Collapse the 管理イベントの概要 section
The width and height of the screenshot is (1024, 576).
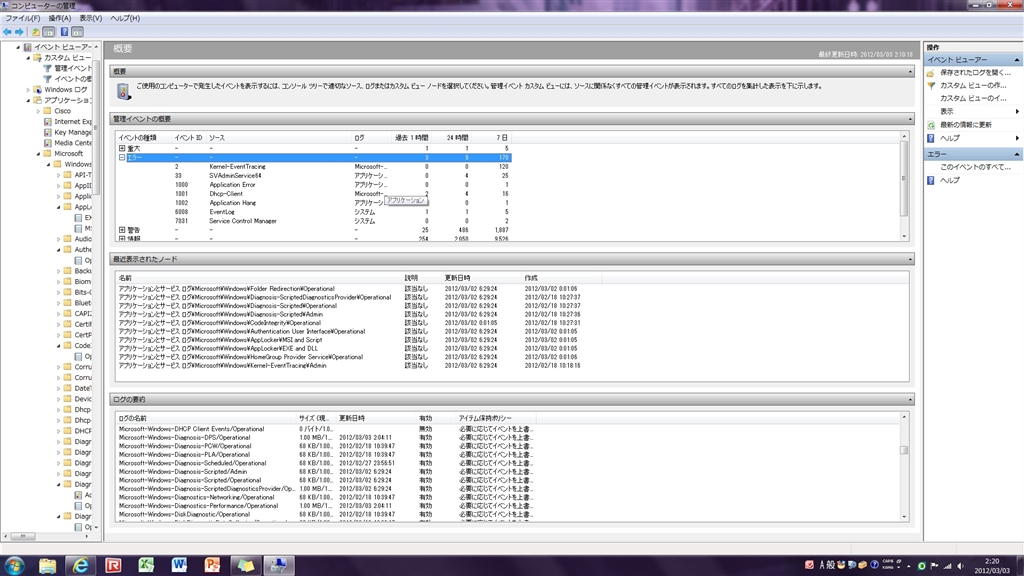click(x=910, y=119)
